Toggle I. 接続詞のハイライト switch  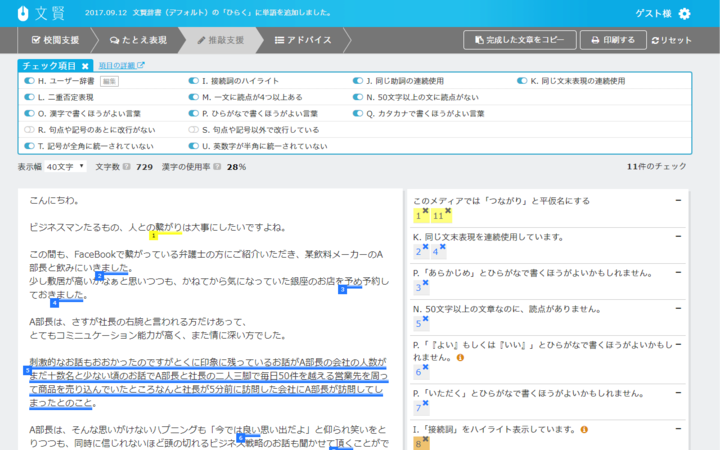[194, 81]
